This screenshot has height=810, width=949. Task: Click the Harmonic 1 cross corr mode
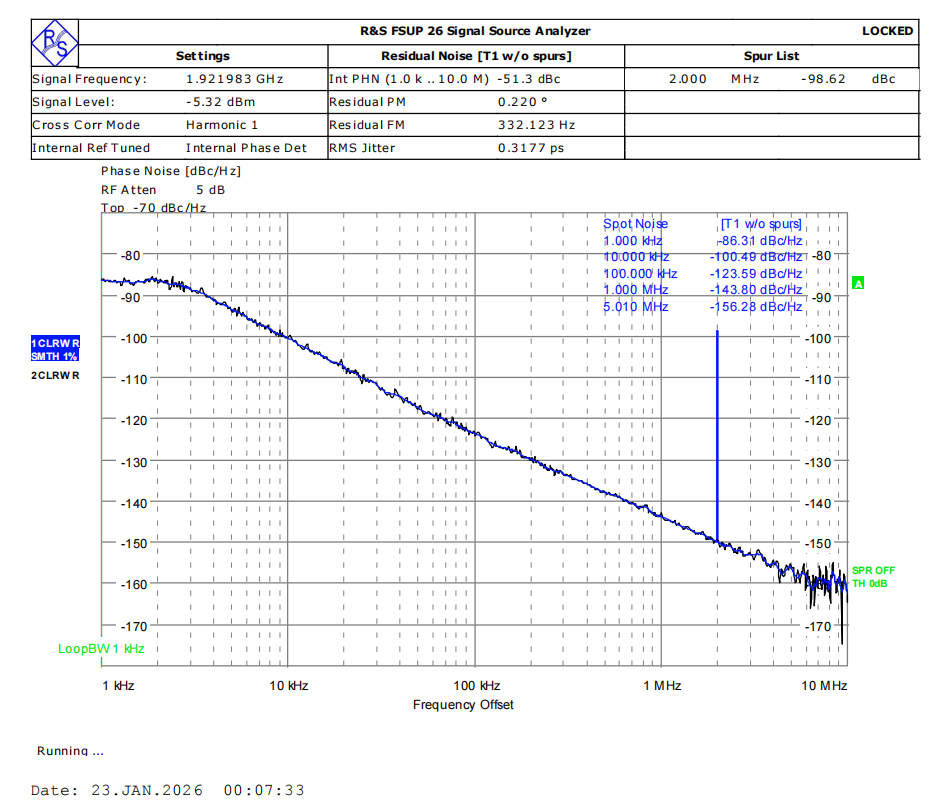pyautogui.click(x=221, y=125)
